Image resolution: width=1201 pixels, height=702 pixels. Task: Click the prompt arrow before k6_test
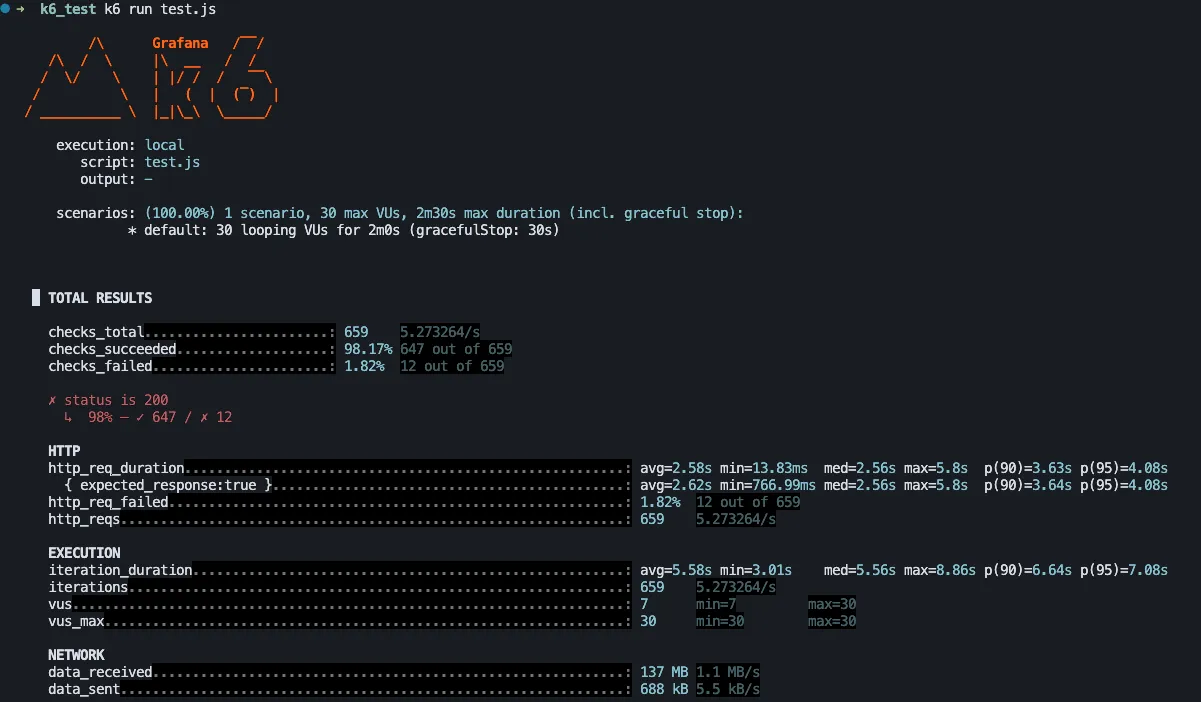pos(20,9)
